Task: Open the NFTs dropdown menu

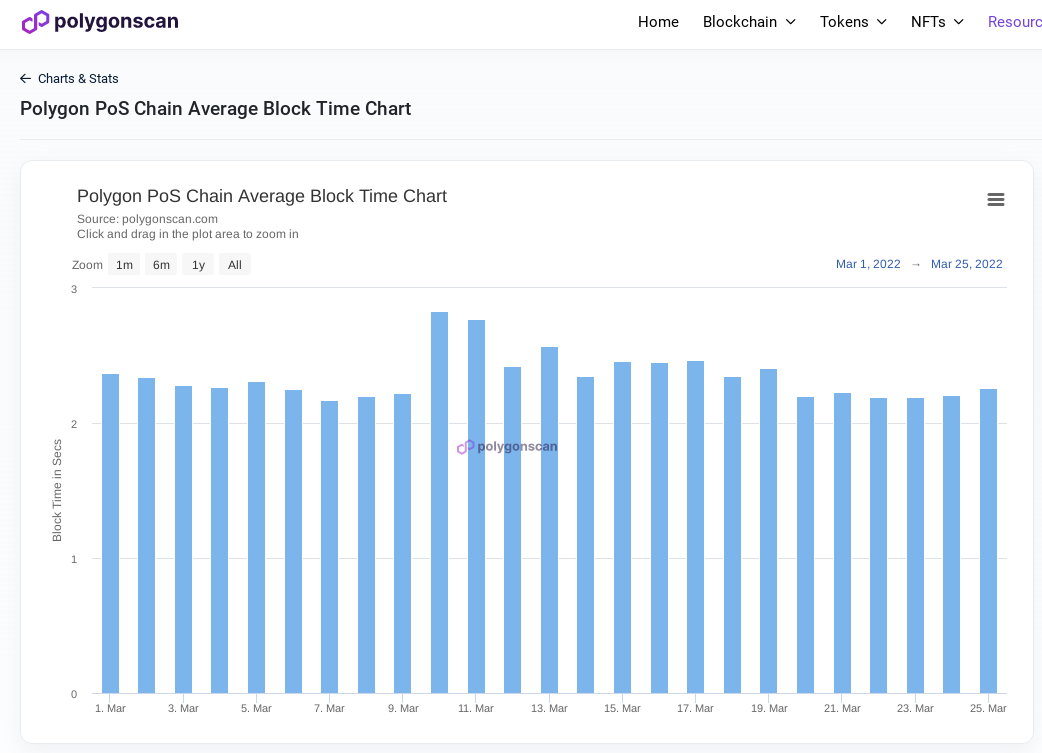Action: (937, 22)
